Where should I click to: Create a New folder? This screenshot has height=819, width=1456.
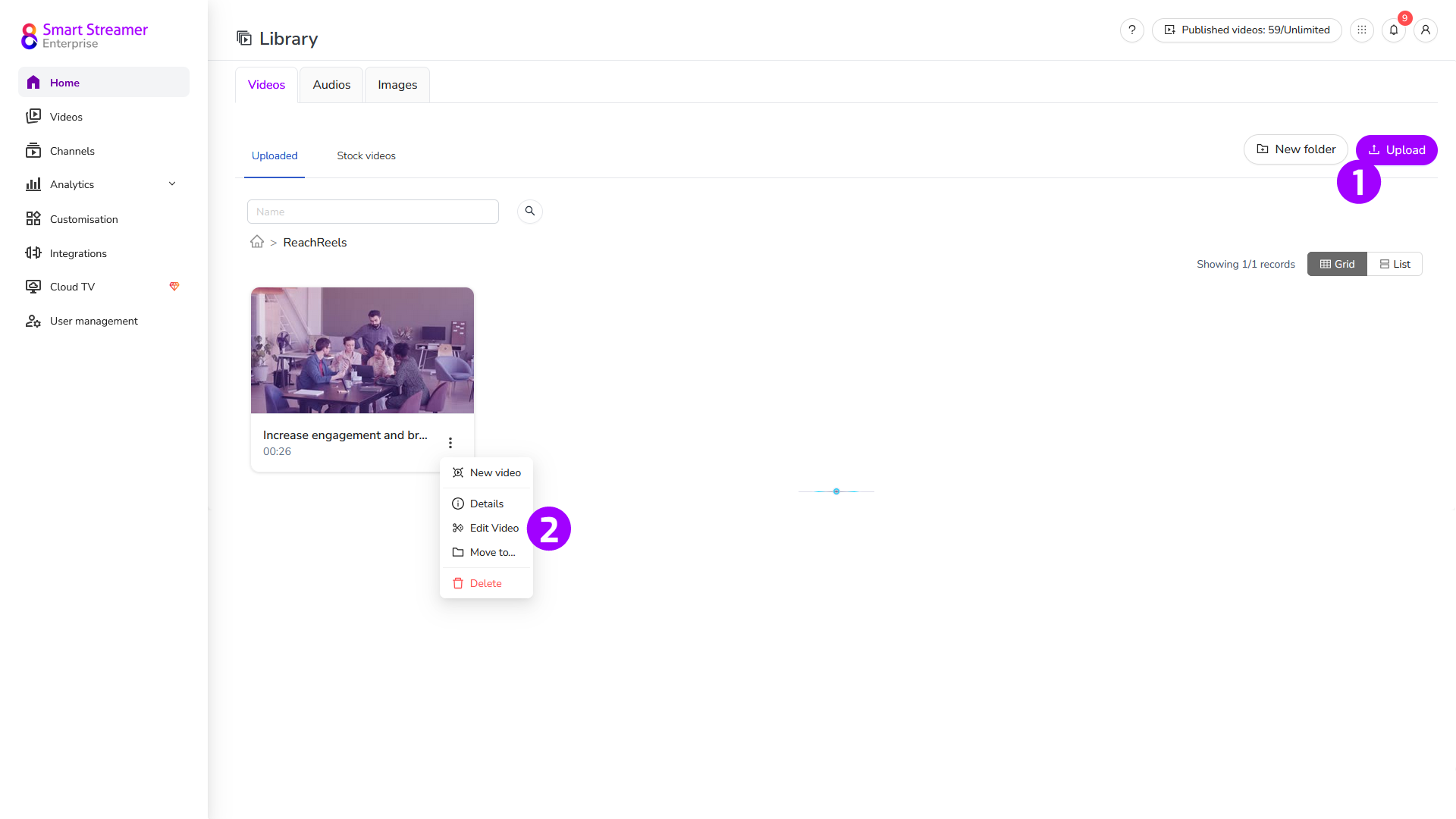point(1295,149)
